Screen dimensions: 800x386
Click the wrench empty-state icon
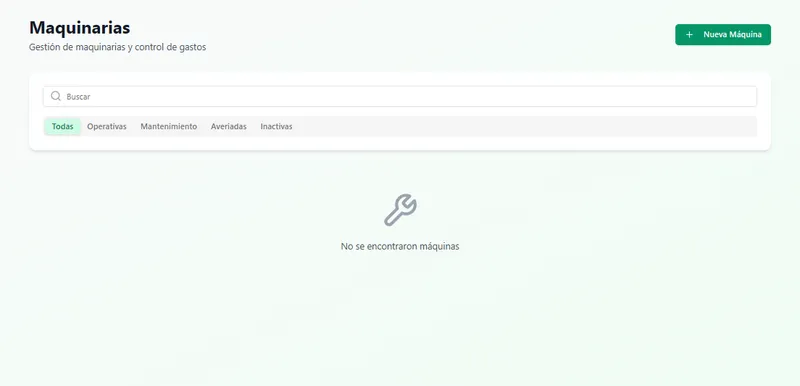pyautogui.click(x=400, y=210)
